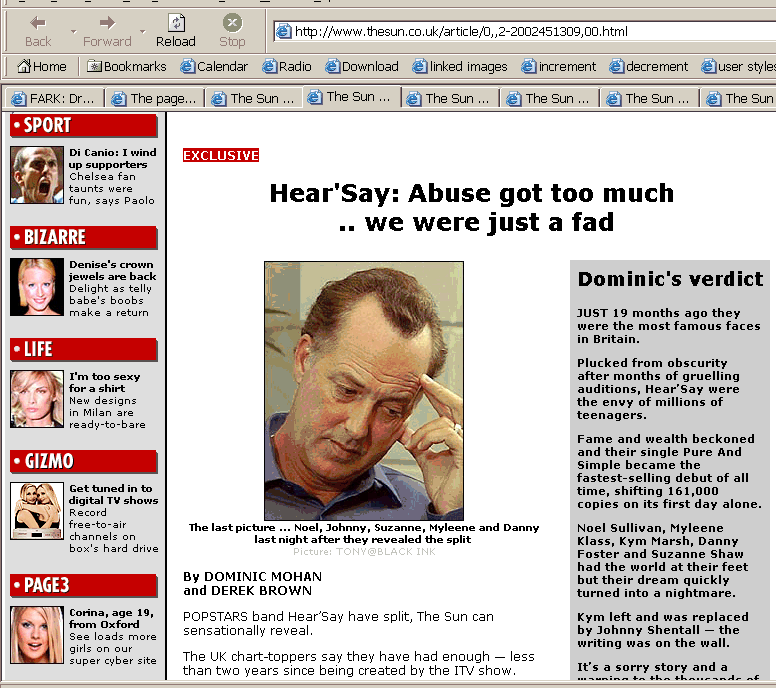Click the photo caption 'The last picture ...'
The width and height of the screenshot is (776, 688).
[x=364, y=533]
